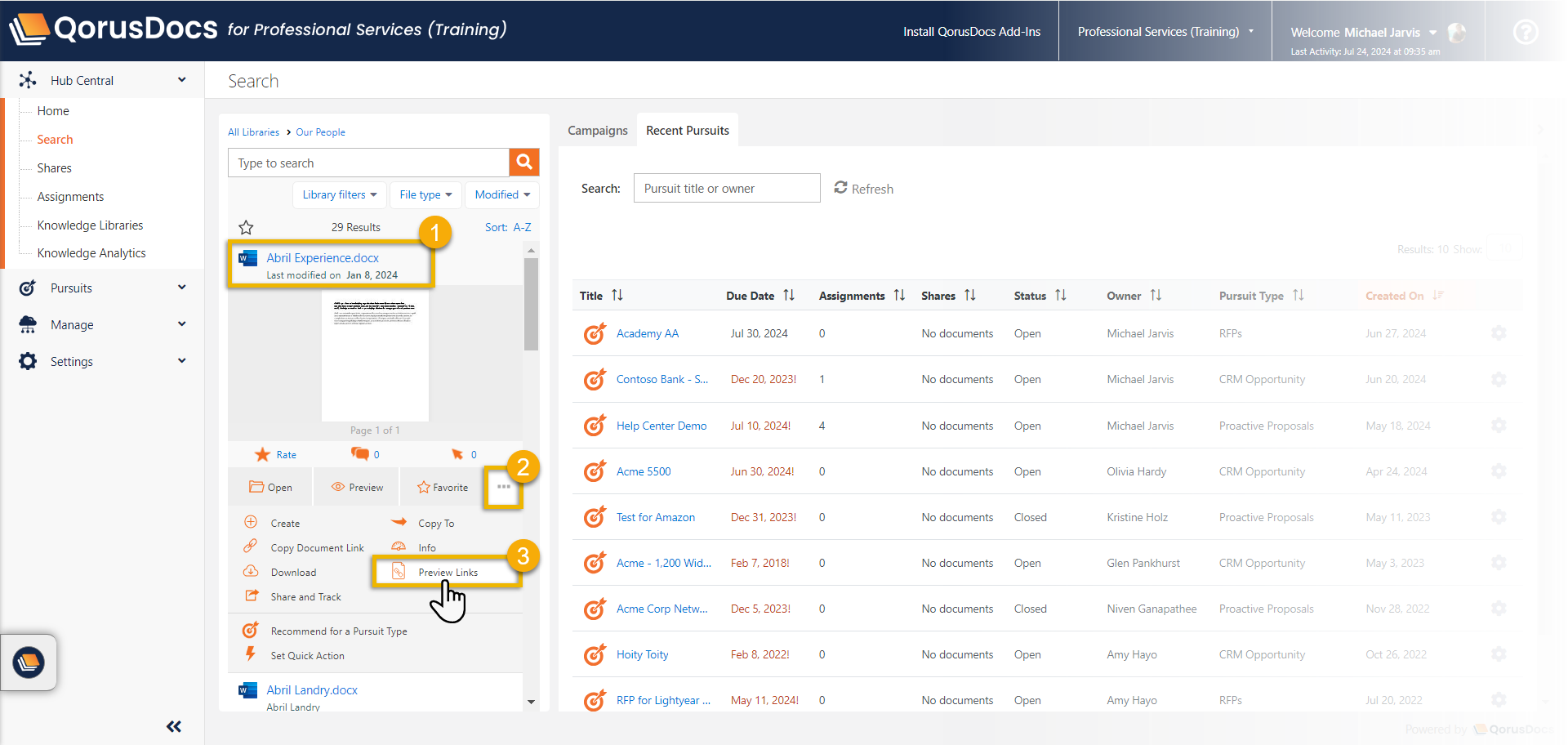The width and height of the screenshot is (1568, 745).
Task: Open Abril Experience.docx link
Action: 323,257
